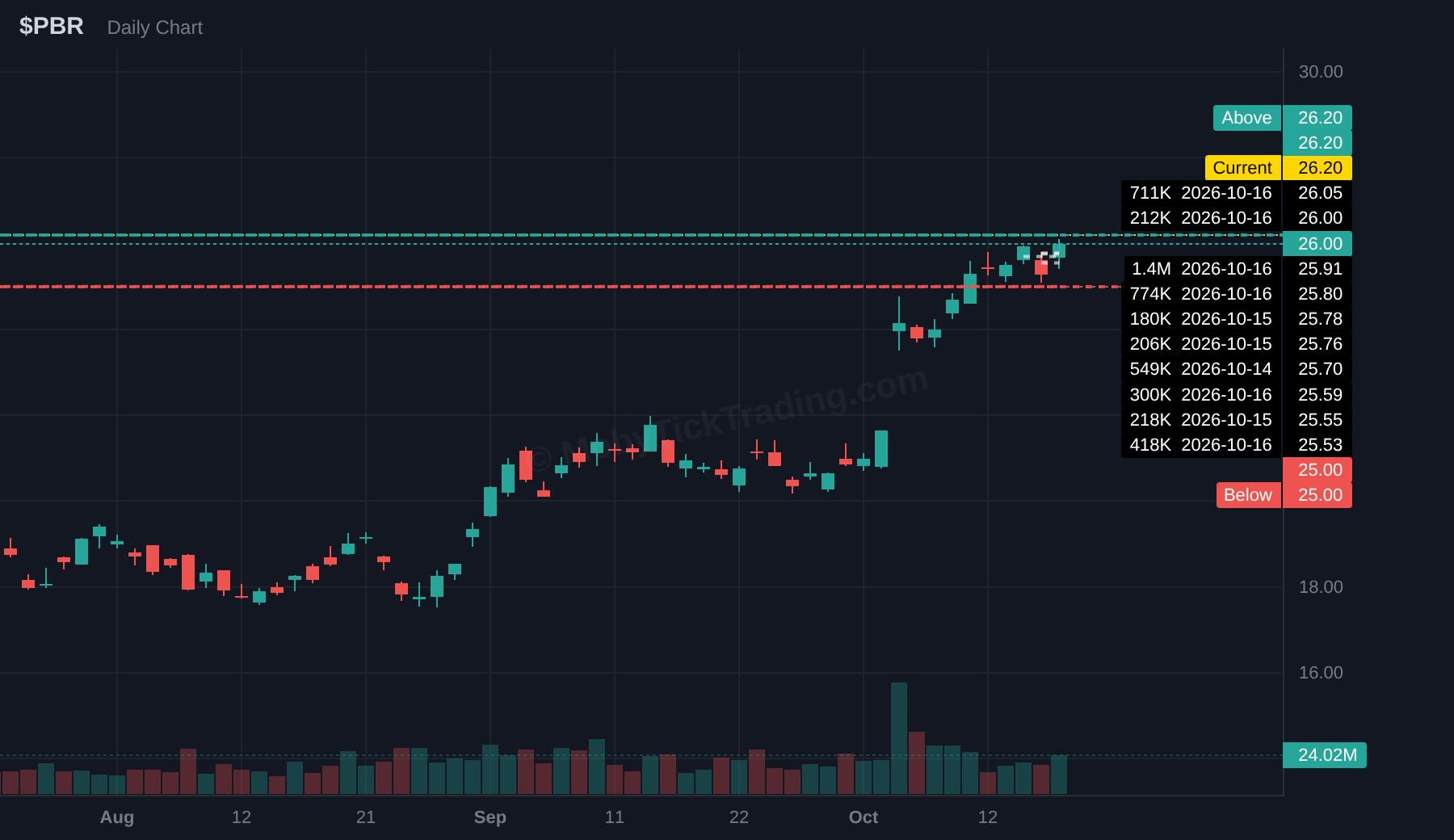
Task: Select the red Below level label
Action: point(1248,495)
